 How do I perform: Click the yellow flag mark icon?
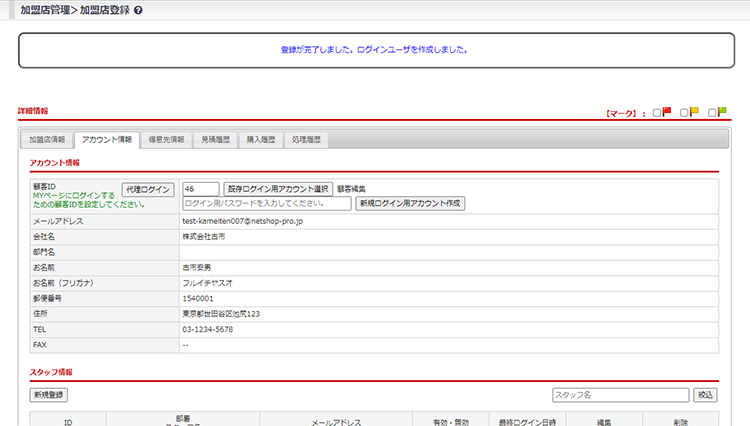(694, 112)
